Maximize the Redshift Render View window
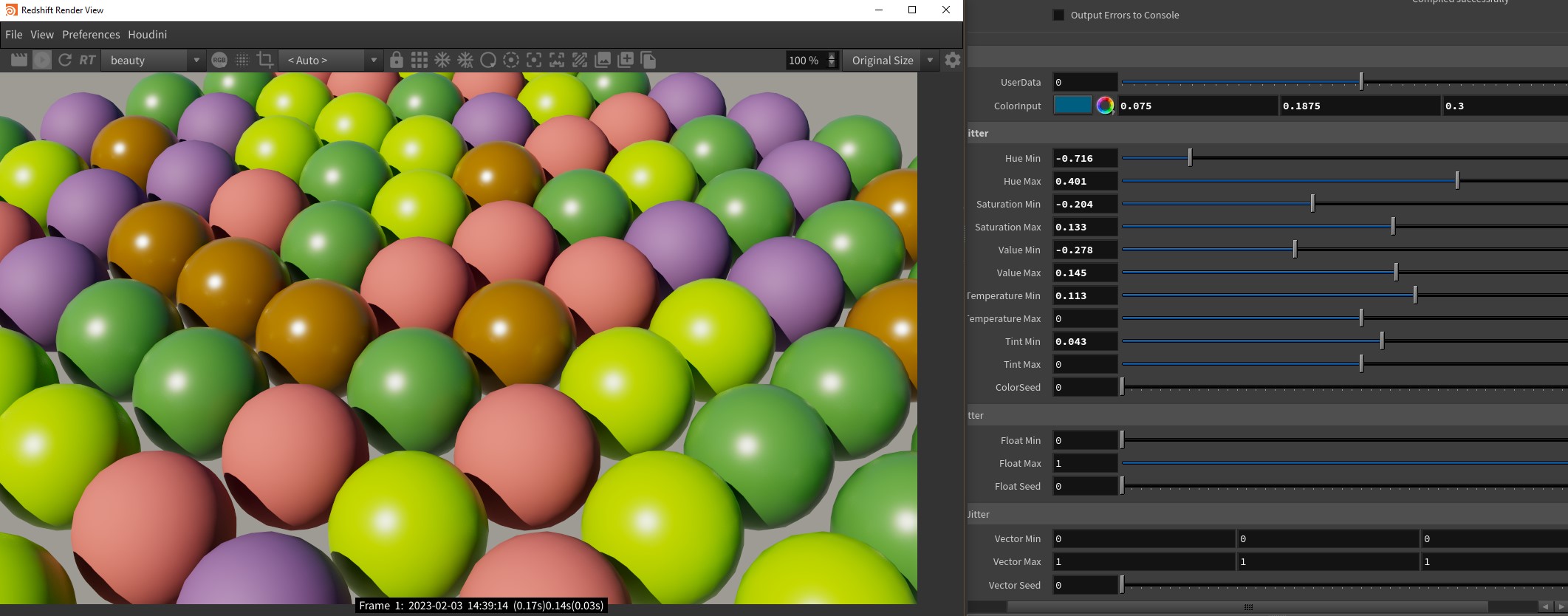The width and height of the screenshot is (1568, 616). (x=912, y=10)
